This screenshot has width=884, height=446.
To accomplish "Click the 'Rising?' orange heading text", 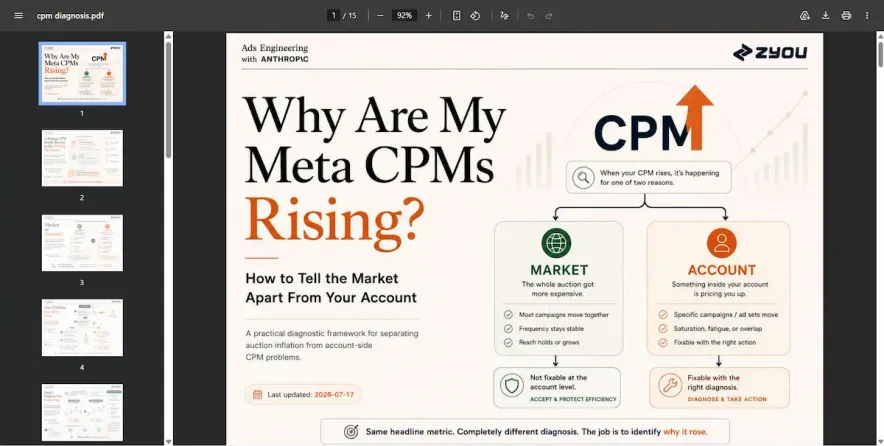I will click(x=334, y=221).
